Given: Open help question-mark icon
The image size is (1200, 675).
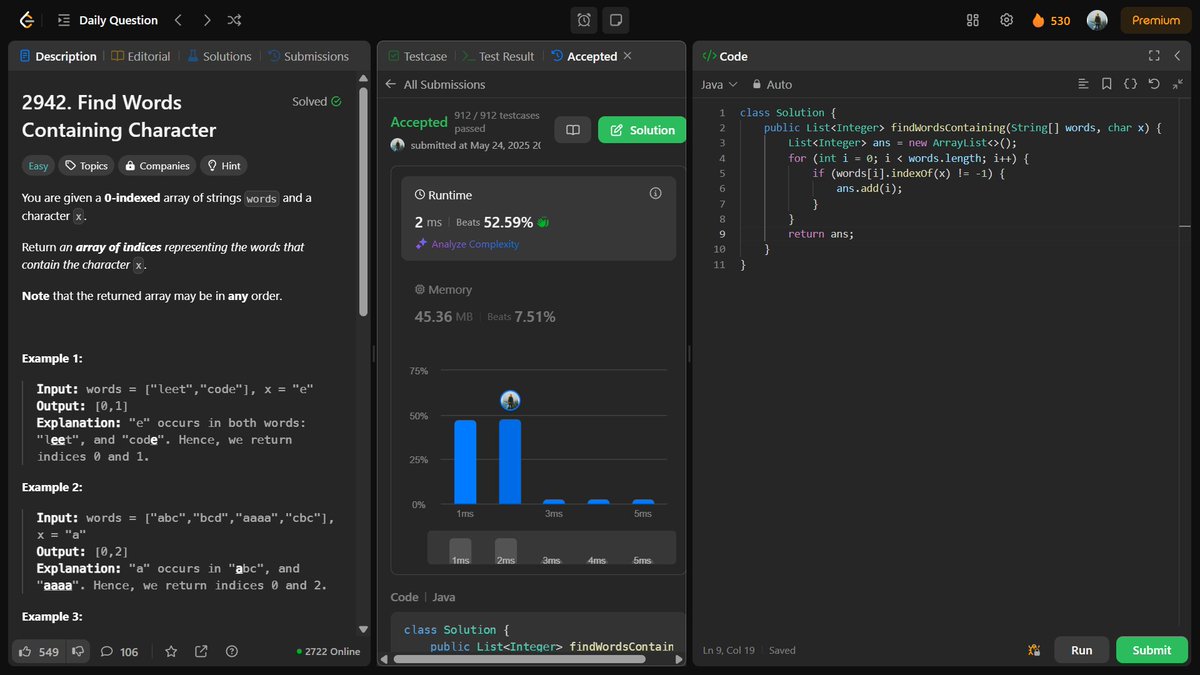Looking at the screenshot, I should (x=232, y=651).
